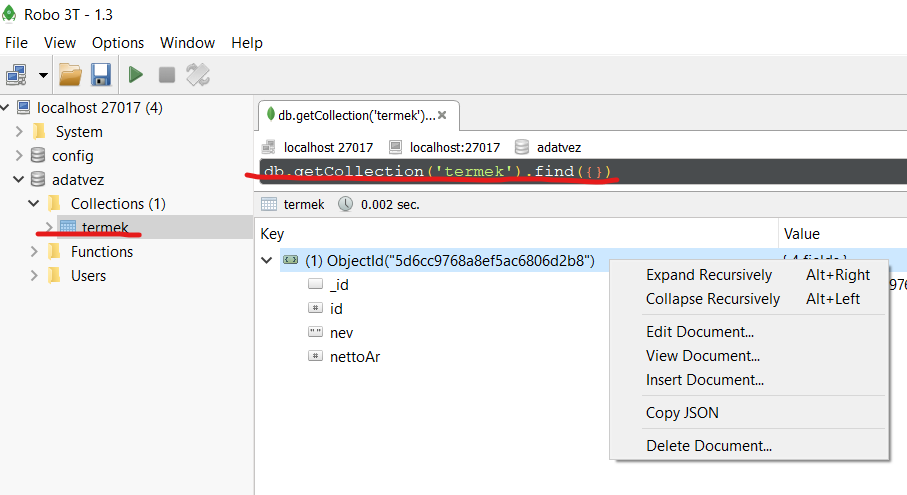The width and height of the screenshot is (907, 495).
Task: Expand the config database node
Action: 19,156
